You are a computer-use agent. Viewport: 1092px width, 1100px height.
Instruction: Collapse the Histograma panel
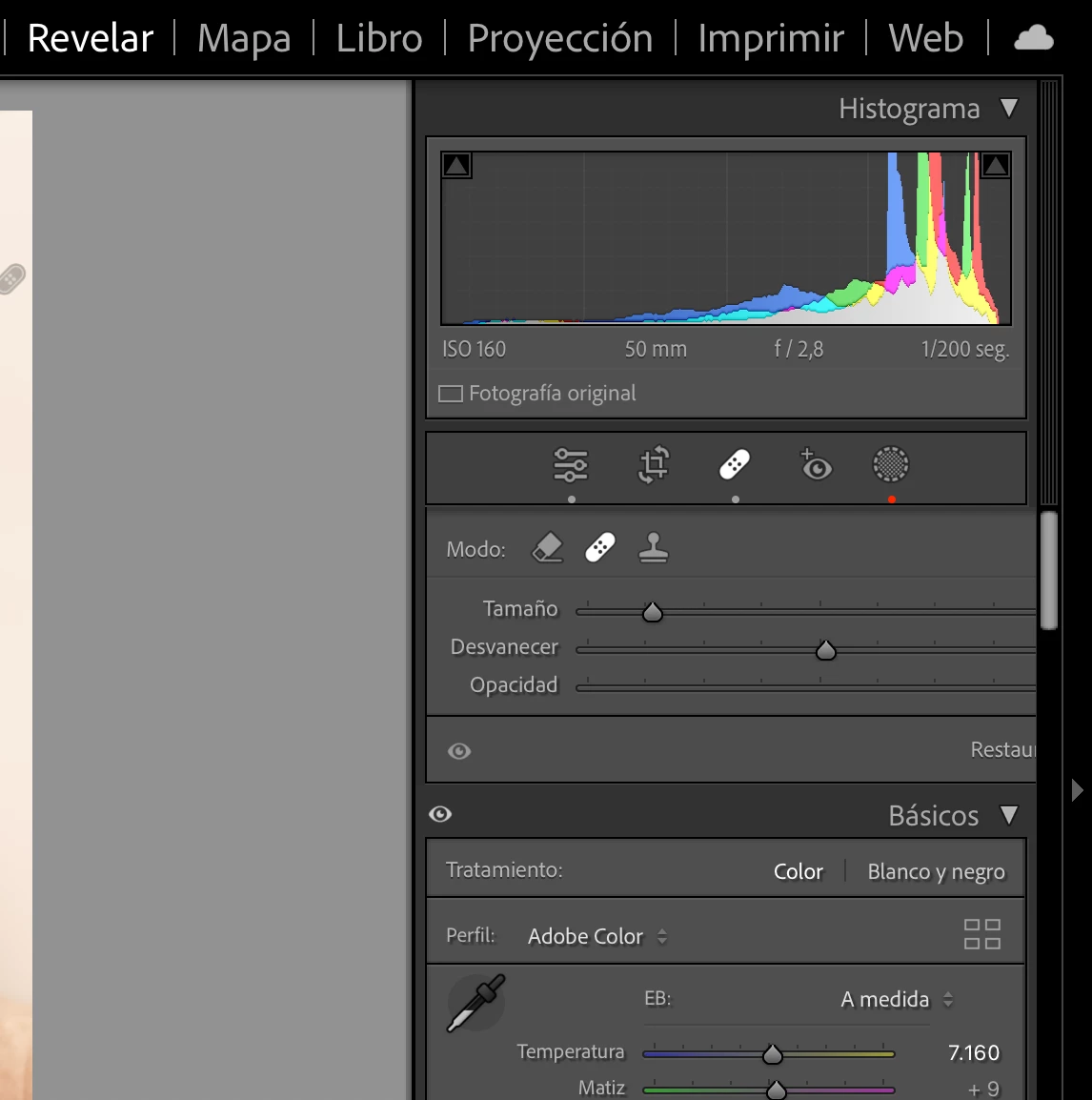1008,108
